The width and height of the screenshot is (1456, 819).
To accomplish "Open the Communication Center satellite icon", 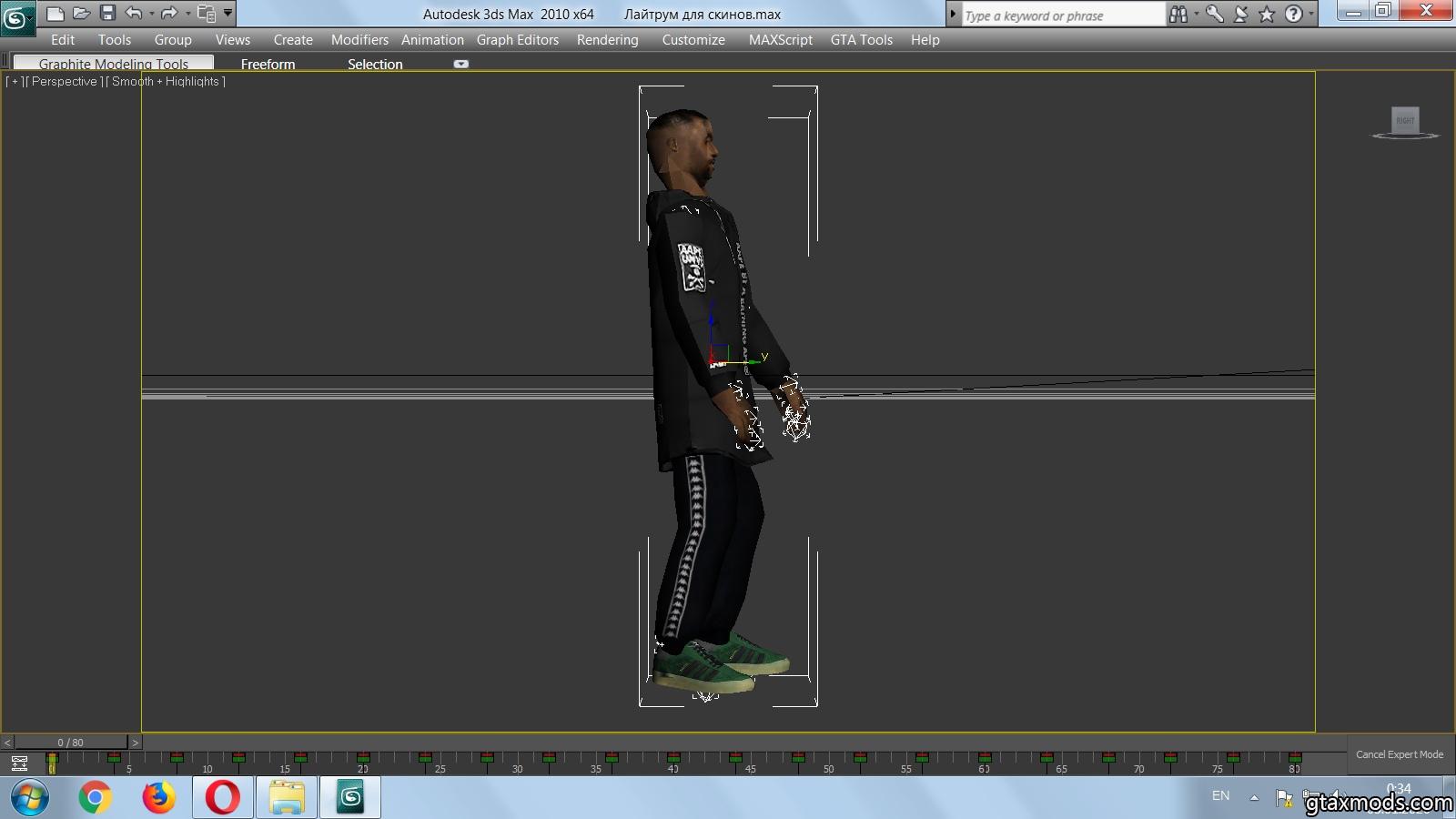I will click(x=1241, y=15).
